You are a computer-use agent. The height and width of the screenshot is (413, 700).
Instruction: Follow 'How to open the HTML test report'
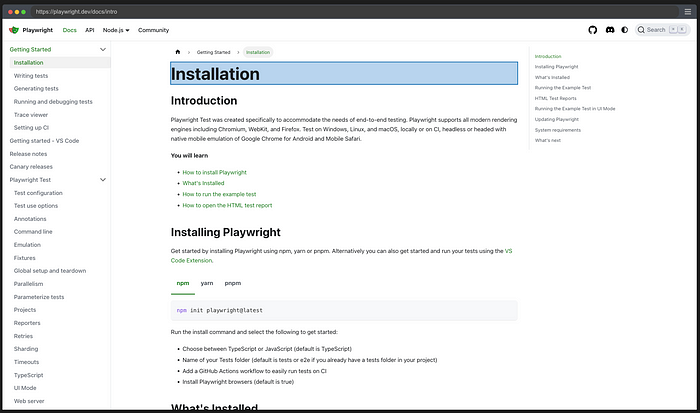coord(227,205)
